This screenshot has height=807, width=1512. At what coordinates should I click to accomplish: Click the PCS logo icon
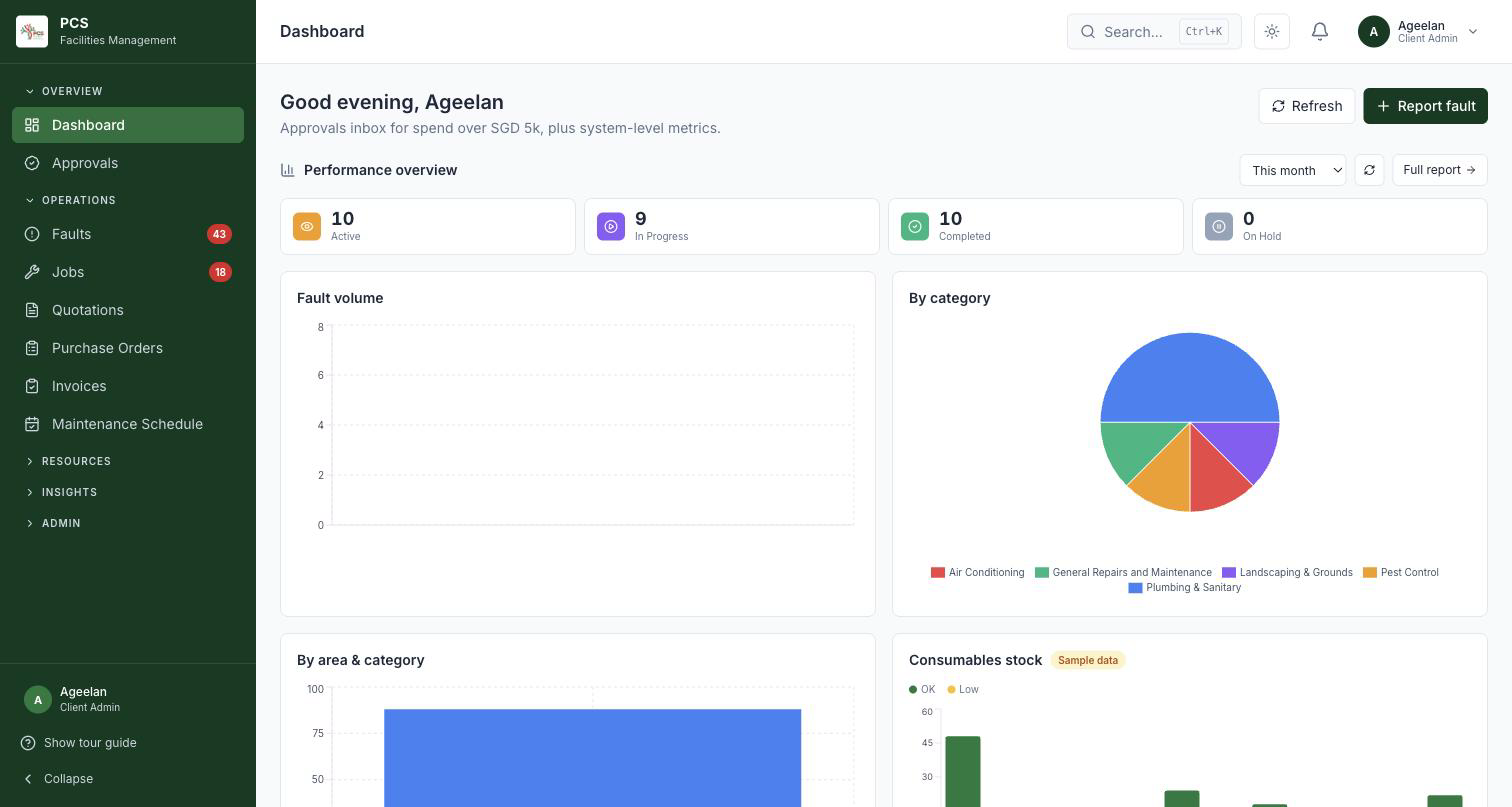pos(32,31)
